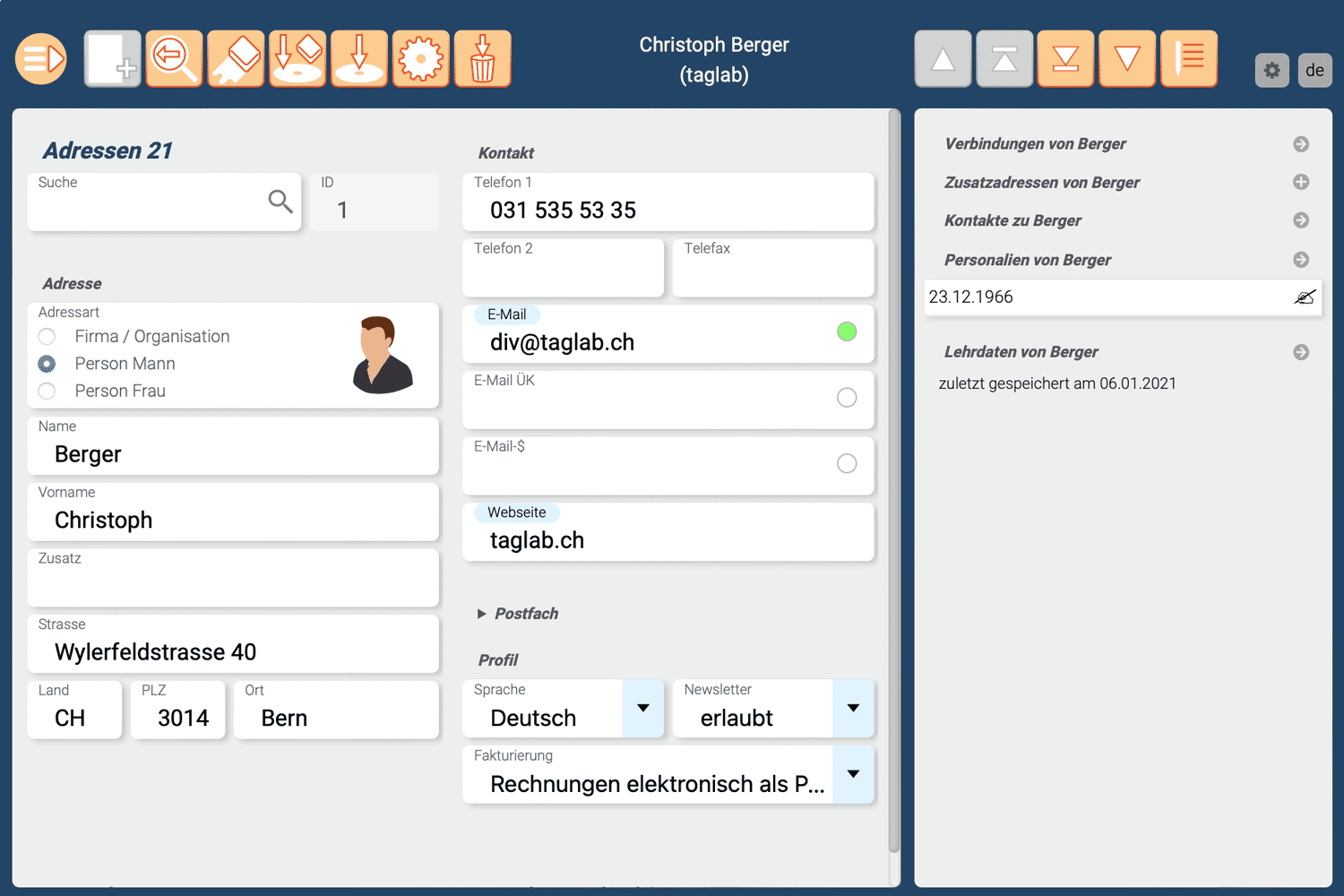Click the search-back magnifier icon
1344x896 pixels.
coord(174,59)
